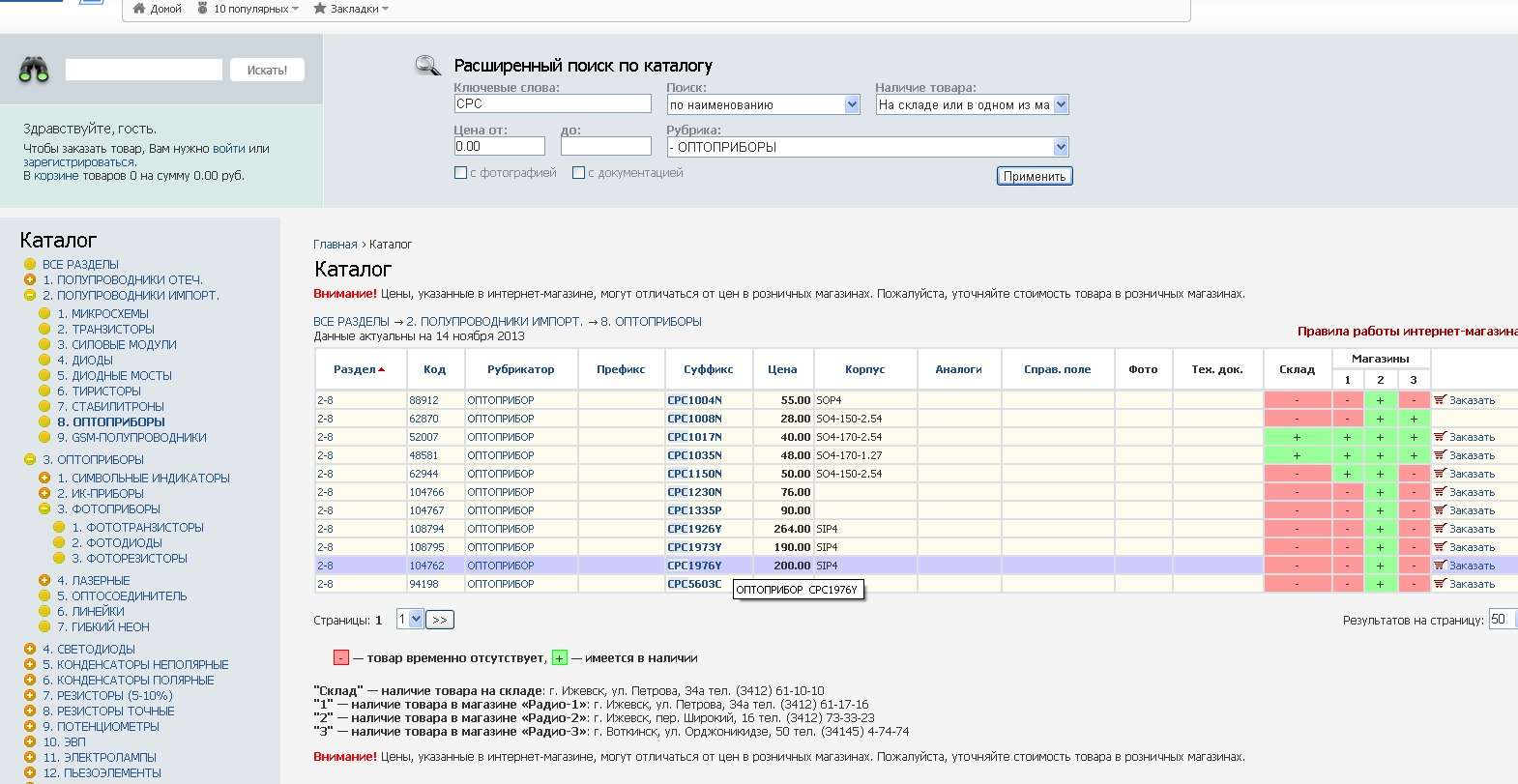Screen dimensions: 1518x784
Task: Click the Заказать cart icon for CPC1926Y
Action: [1439, 528]
